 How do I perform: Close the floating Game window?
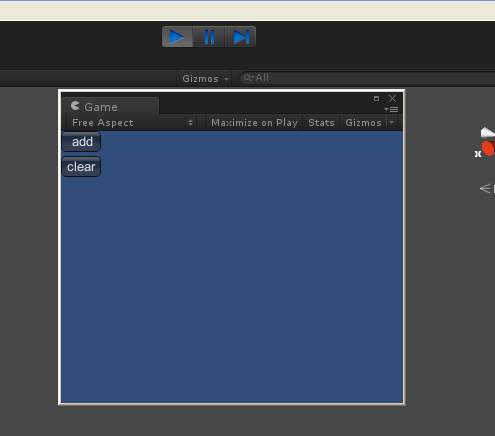(393, 98)
